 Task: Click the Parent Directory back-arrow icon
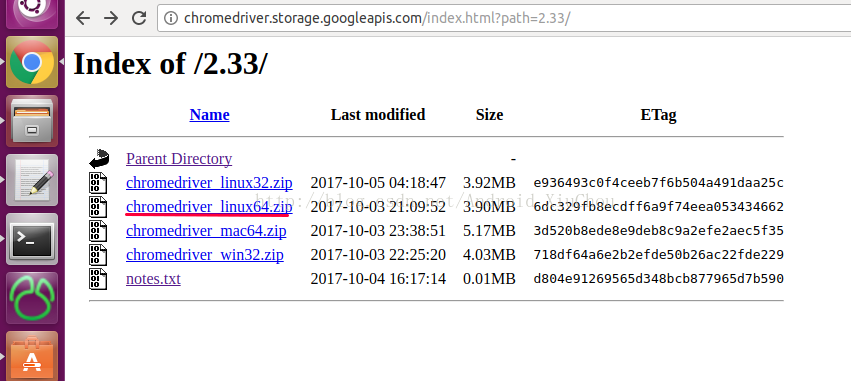[99, 159]
